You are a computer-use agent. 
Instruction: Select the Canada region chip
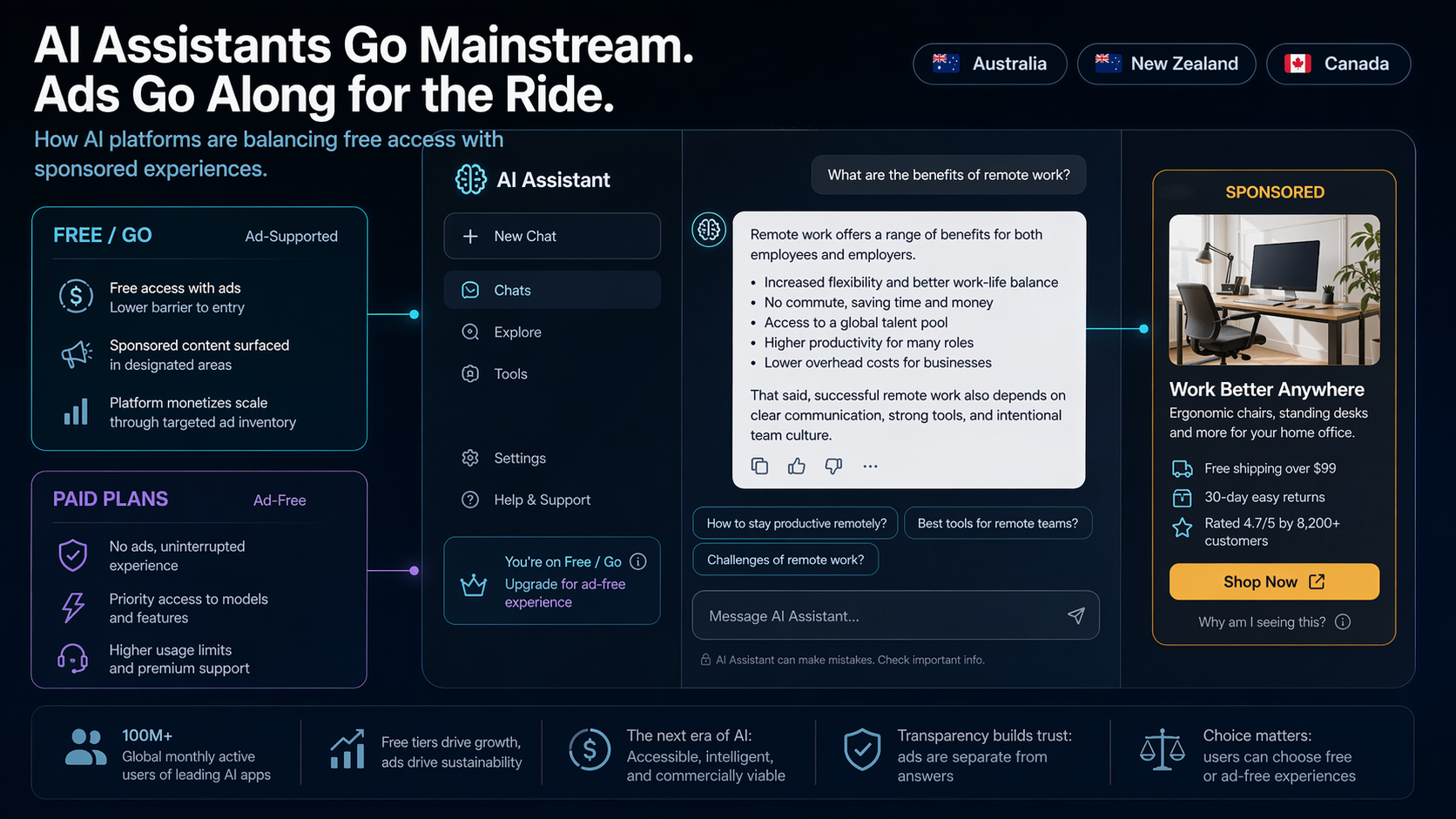click(1338, 64)
